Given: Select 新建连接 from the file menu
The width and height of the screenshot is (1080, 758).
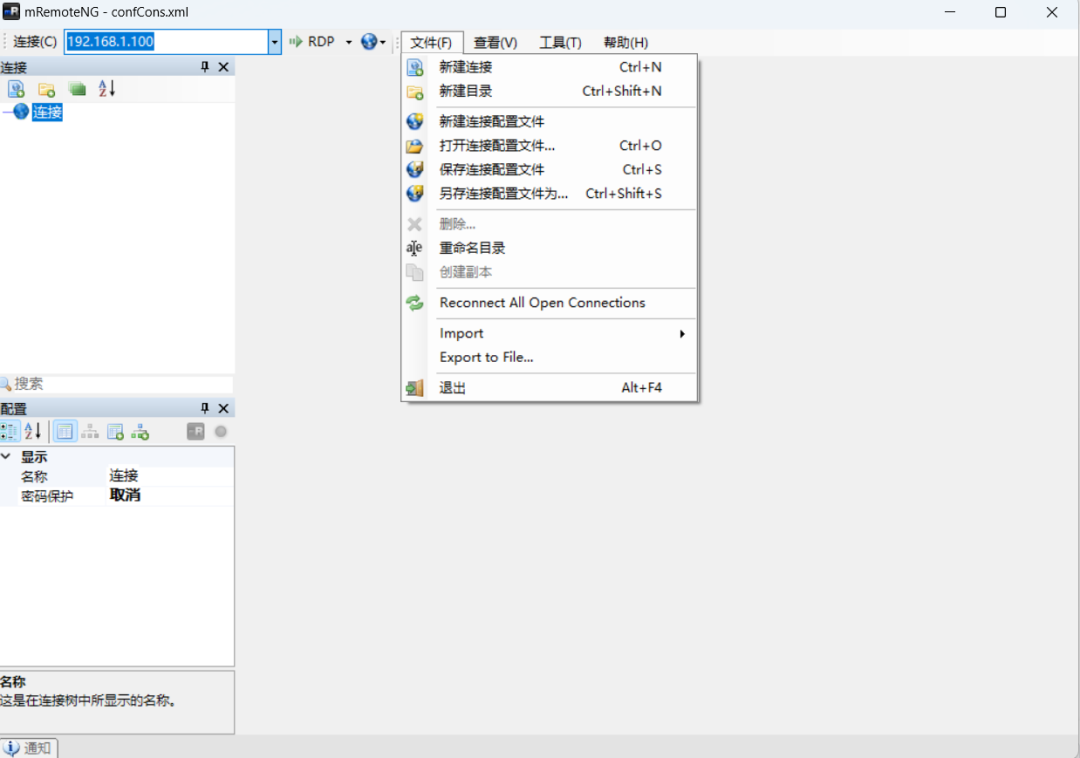Looking at the screenshot, I should pyautogui.click(x=466, y=67).
